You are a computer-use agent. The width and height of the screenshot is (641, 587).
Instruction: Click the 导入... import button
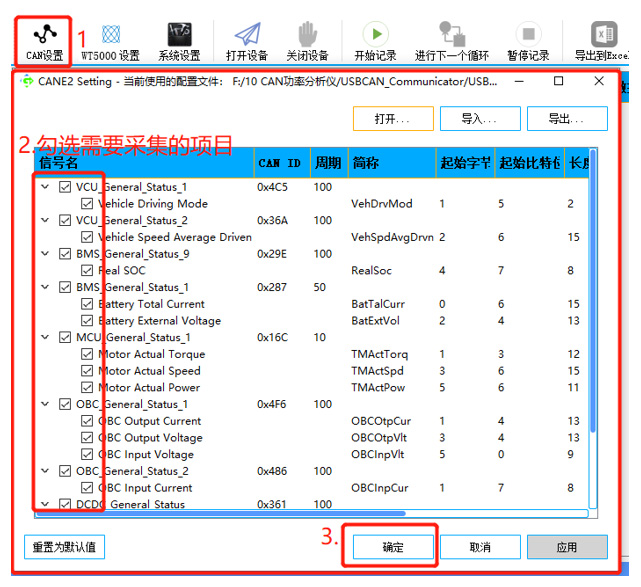tap(479, 119)
